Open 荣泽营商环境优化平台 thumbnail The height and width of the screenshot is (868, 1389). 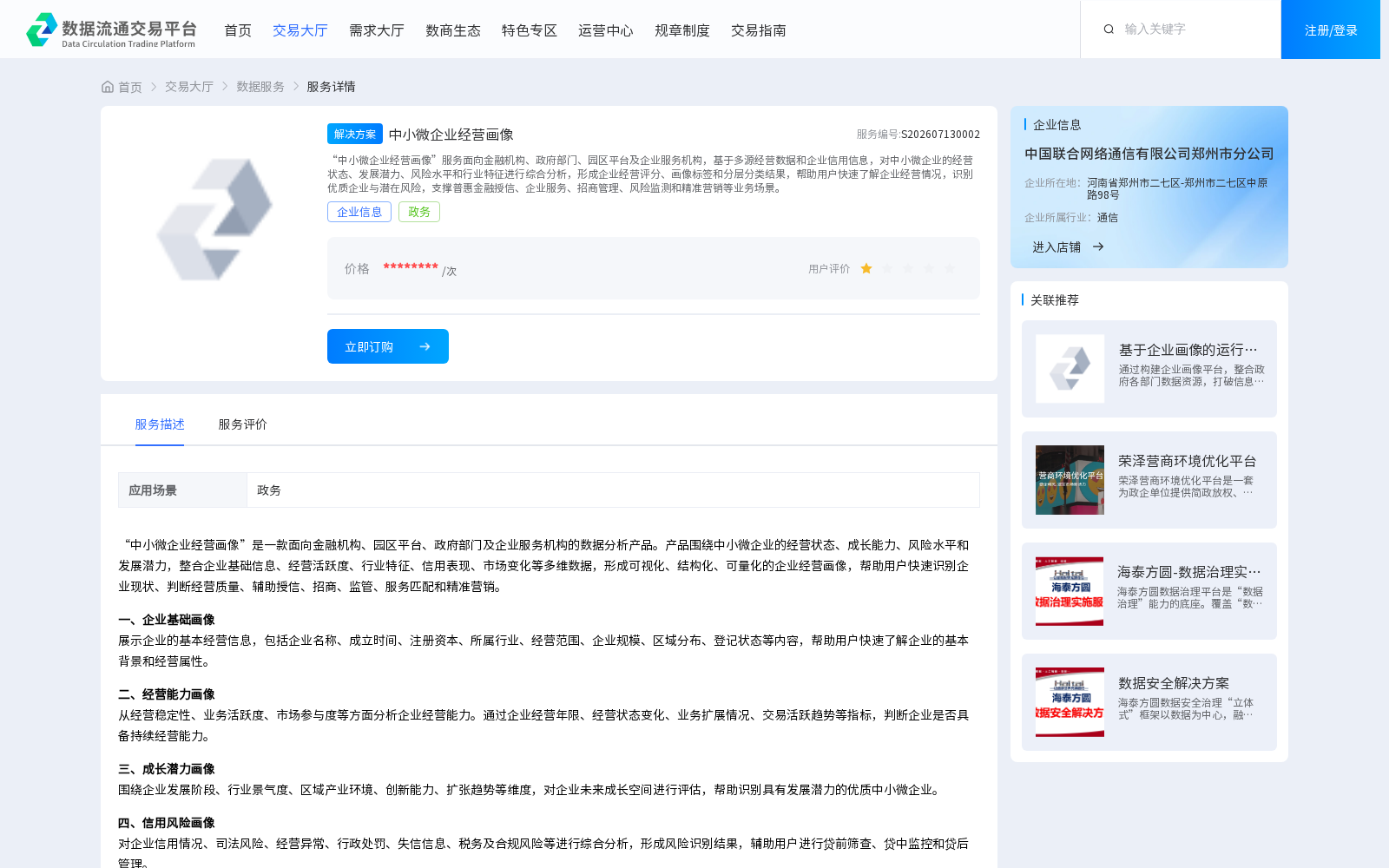click(1070, 480)
